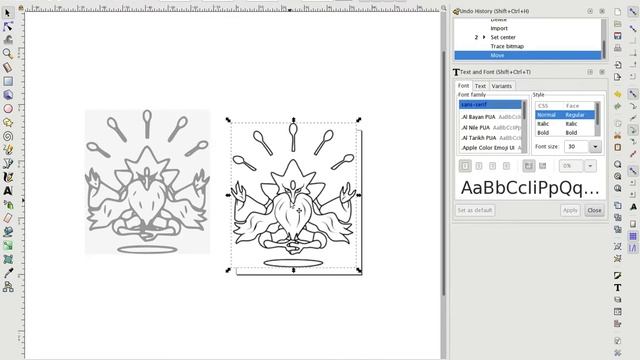Toggle left text alignment button
Image resolution: width=640 pixels, height=360 pixels.
(x=465, y=166)
